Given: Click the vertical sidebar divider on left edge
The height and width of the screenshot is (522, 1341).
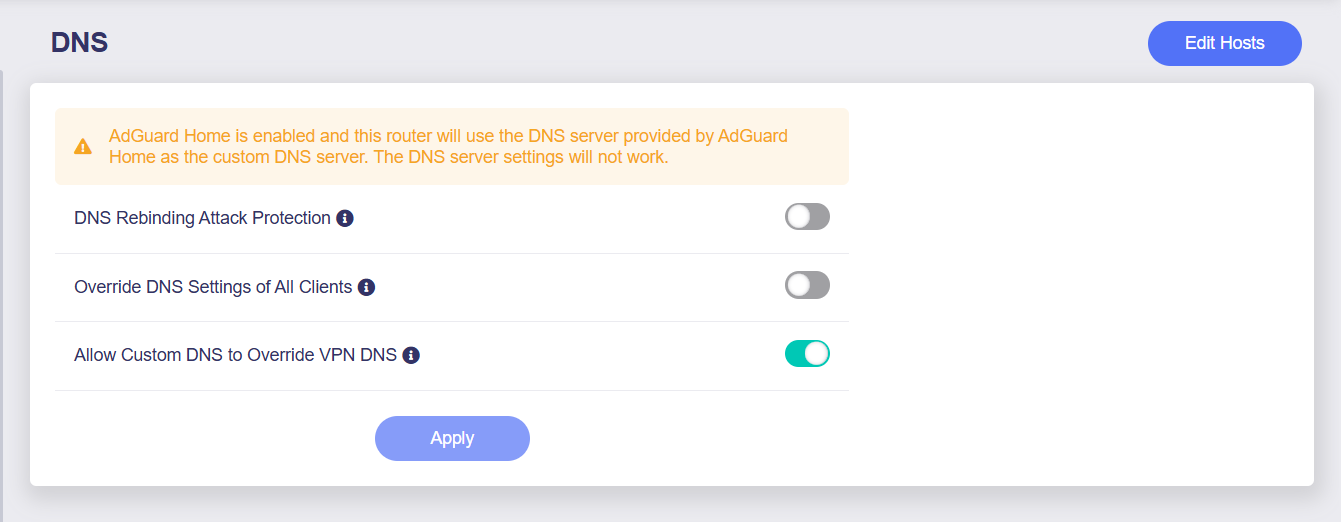Looking at the screenshot, I should [x=1, y=295].
